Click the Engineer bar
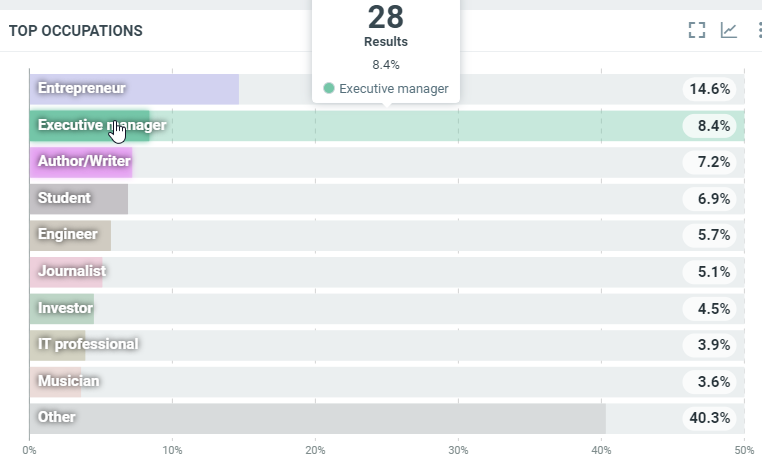The width and height of the screenshot is (762, 464). [x=70, y=235]
